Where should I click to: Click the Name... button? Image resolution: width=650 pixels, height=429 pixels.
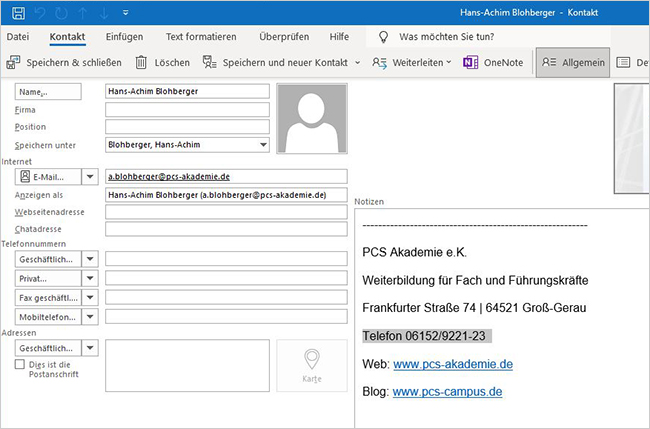point(48,92)
